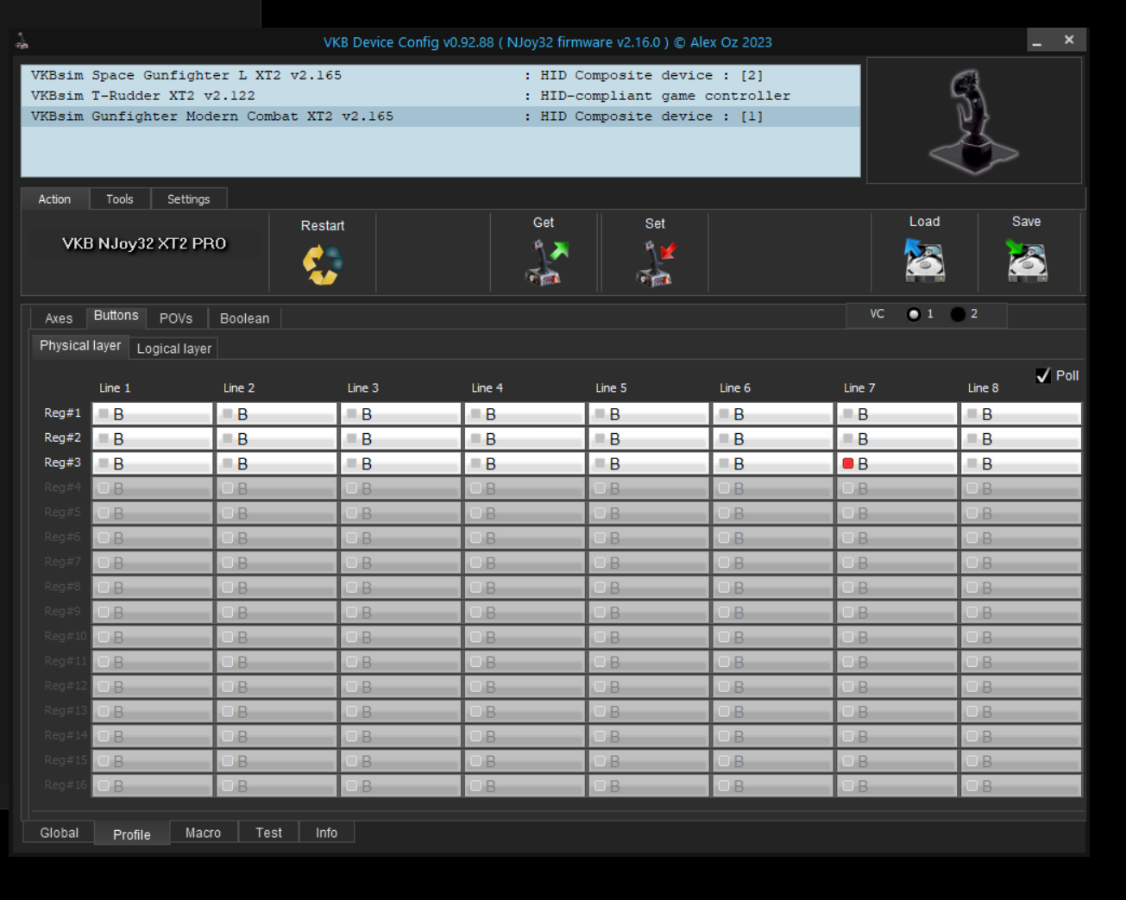Click the Load label
This screenshot has width=1126, height=900.
(924, 221)
